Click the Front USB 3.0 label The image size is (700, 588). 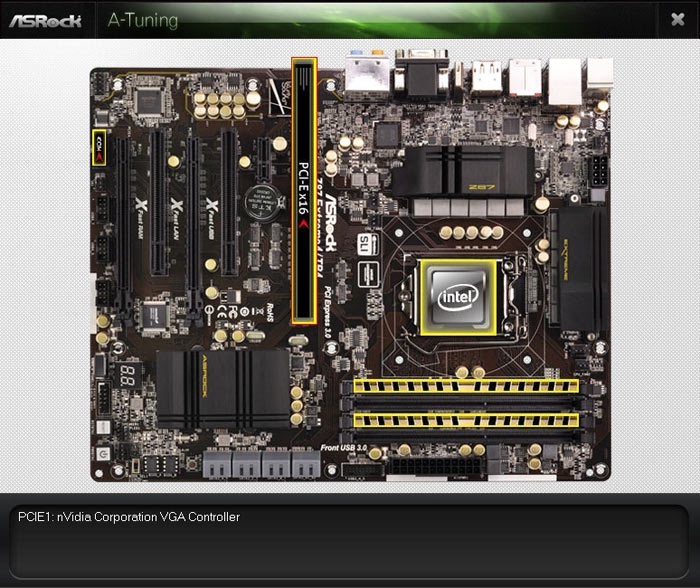[x=344, y=447]
